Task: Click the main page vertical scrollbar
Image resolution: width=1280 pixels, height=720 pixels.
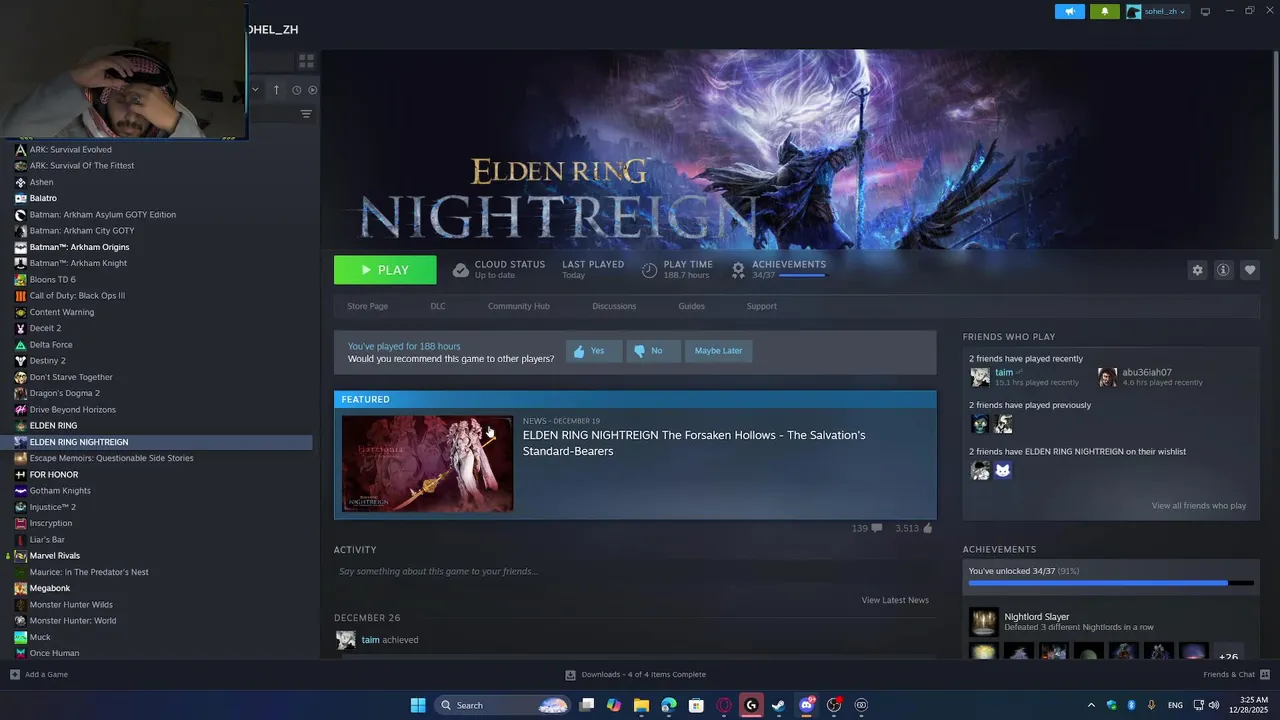Action: (1275, 145)
